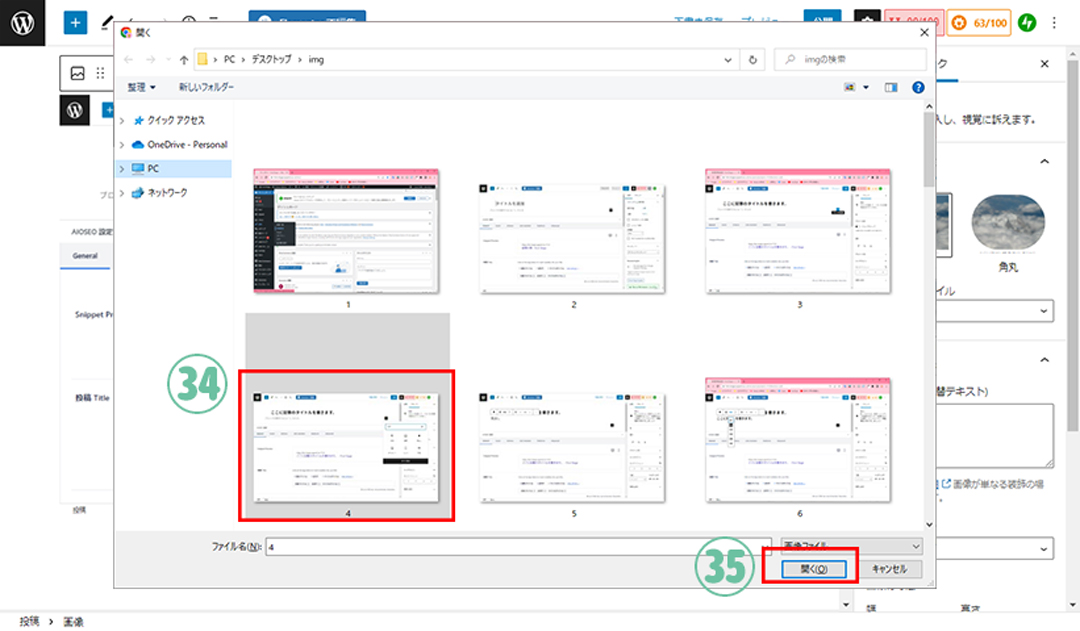Viewport: 1080px width, 631px height.
Task: Expand the クイック アクセス tree node
Action: tap(123, 120)
